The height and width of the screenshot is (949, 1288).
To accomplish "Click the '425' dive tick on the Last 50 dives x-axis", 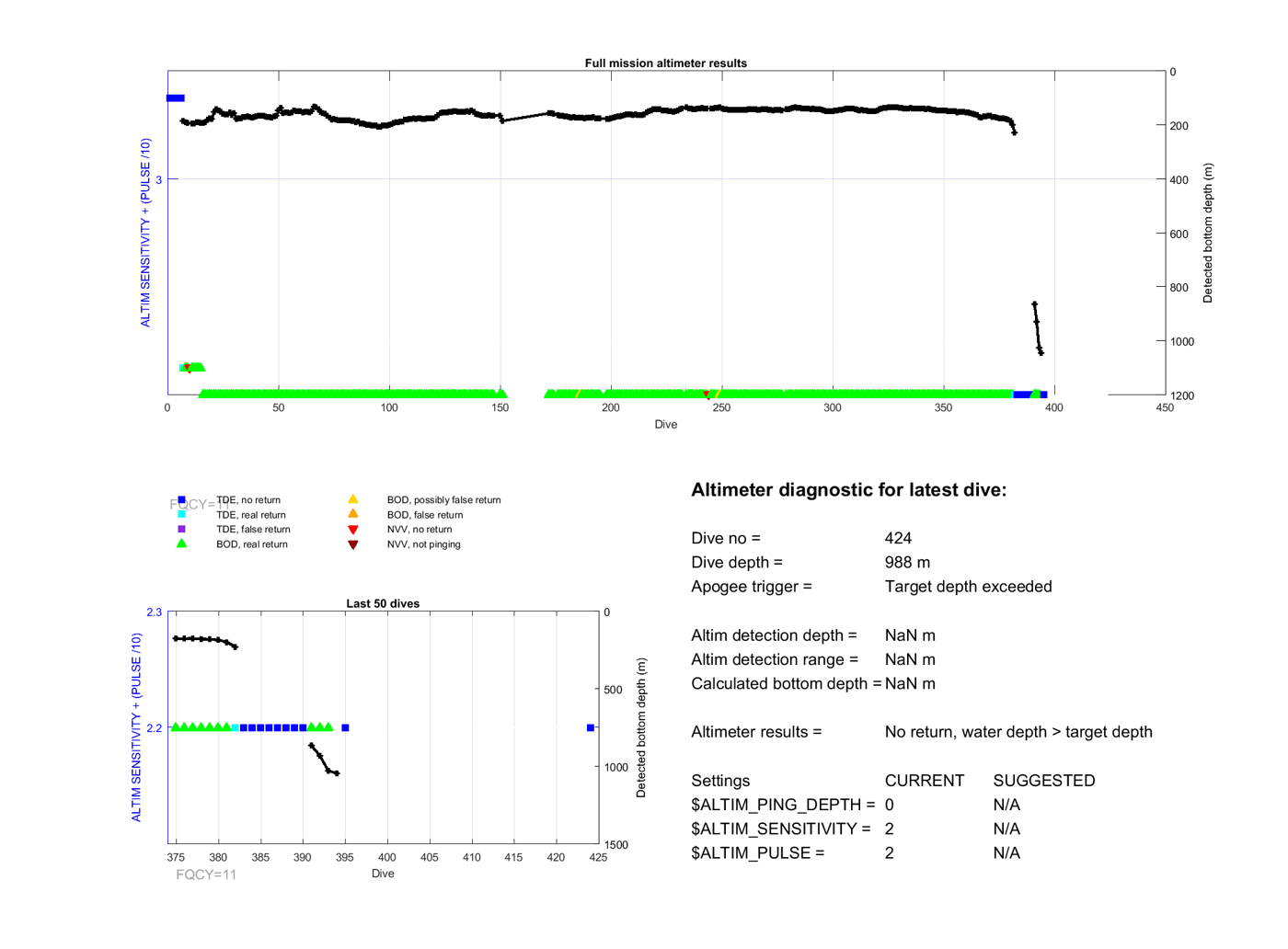I will (x=598, y=857).
